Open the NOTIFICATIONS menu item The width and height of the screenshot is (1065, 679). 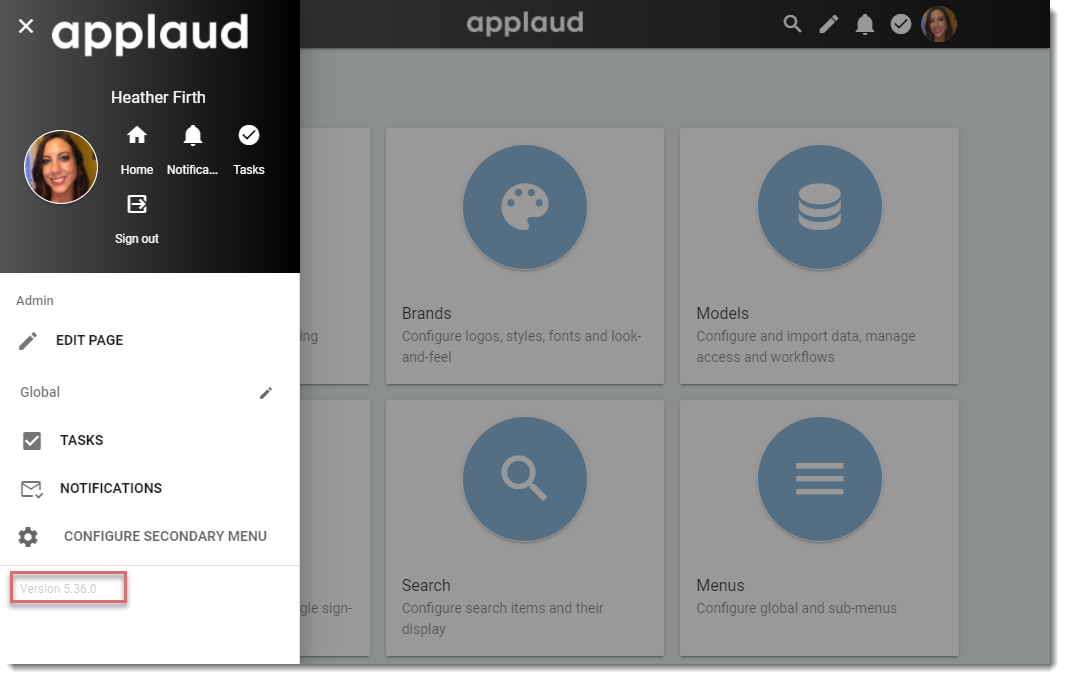[x=111, y=488]
